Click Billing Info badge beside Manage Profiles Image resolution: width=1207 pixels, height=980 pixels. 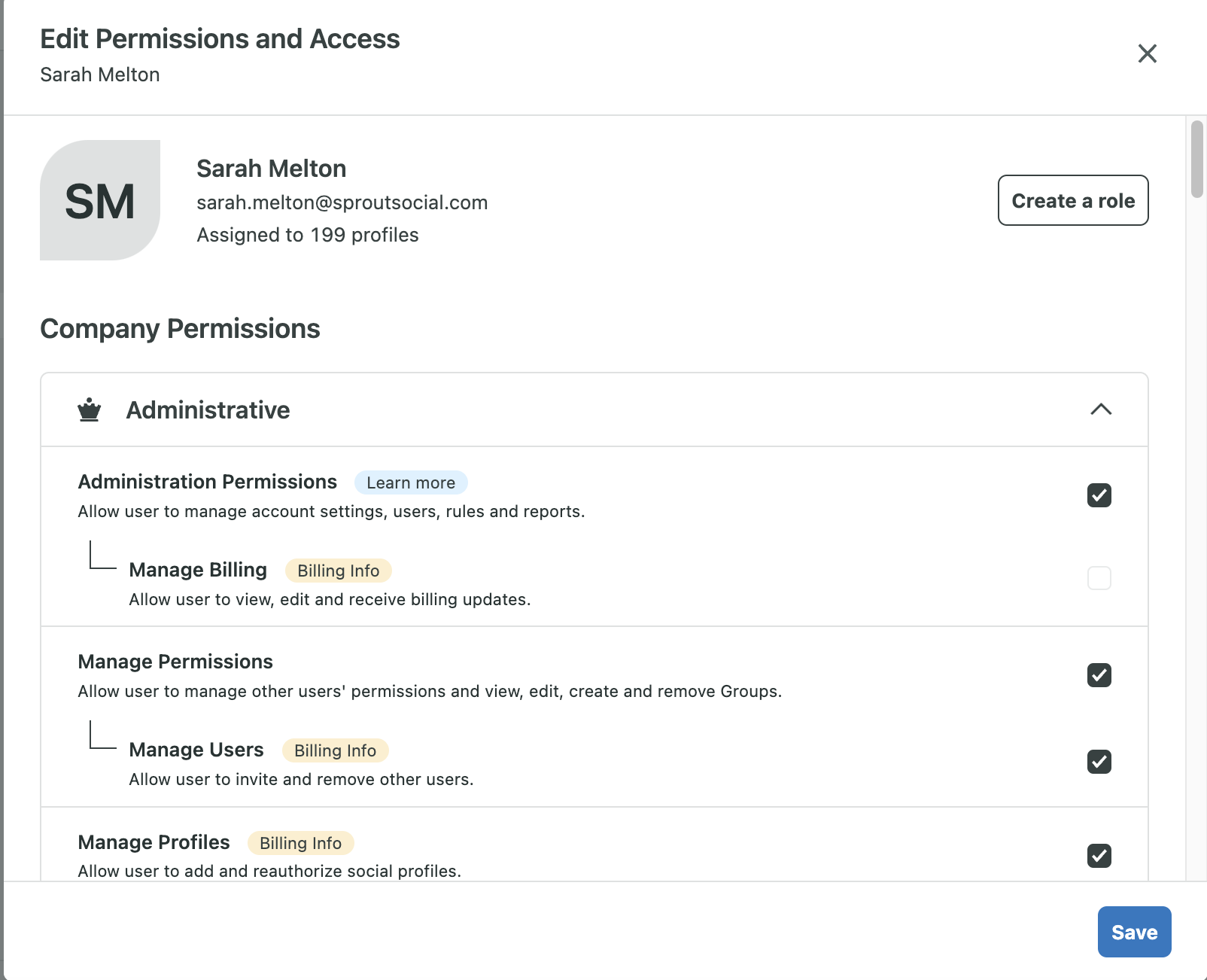tap(300, 843)
